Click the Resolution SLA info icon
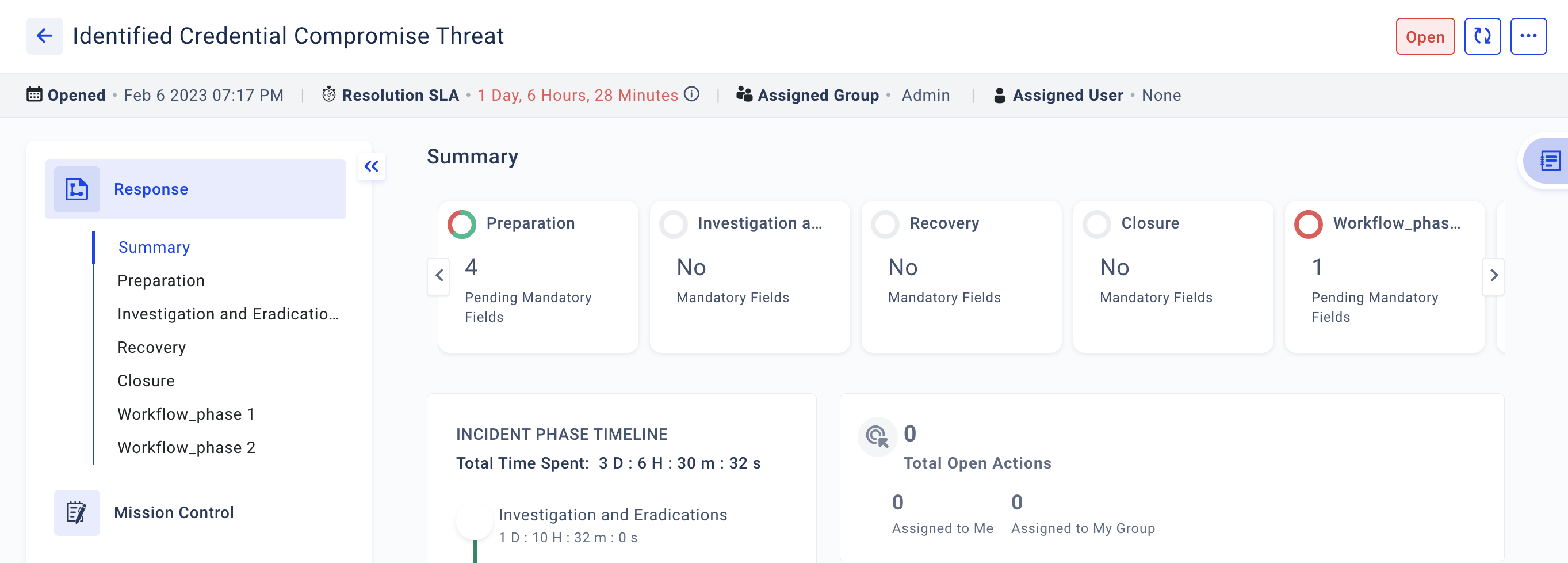Viewport: 1568px width, 563px height. [x=691, y=94]
